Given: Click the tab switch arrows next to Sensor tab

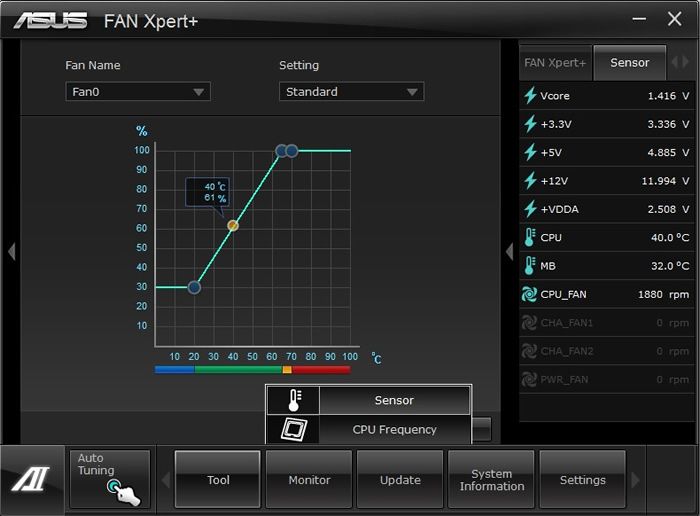Looking at the screenshot, I should pyautogui.click(x=680, y=62).
